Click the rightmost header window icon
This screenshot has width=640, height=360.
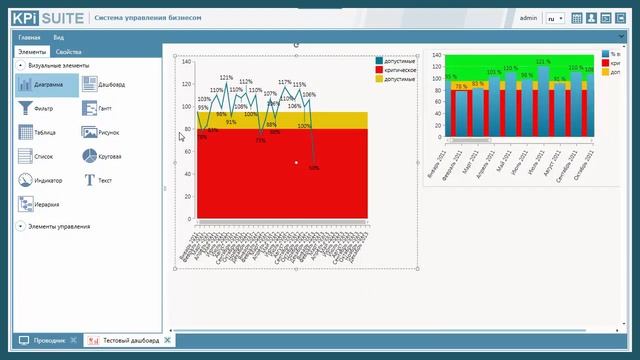pos(620,18)
